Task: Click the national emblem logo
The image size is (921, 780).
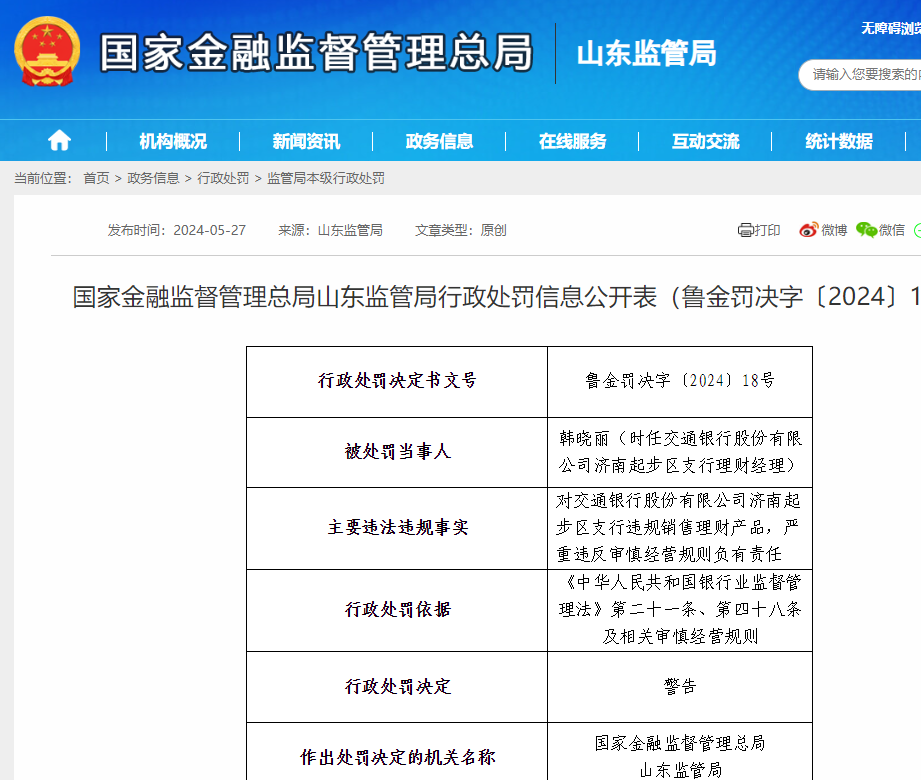Action: pos(46,51)
